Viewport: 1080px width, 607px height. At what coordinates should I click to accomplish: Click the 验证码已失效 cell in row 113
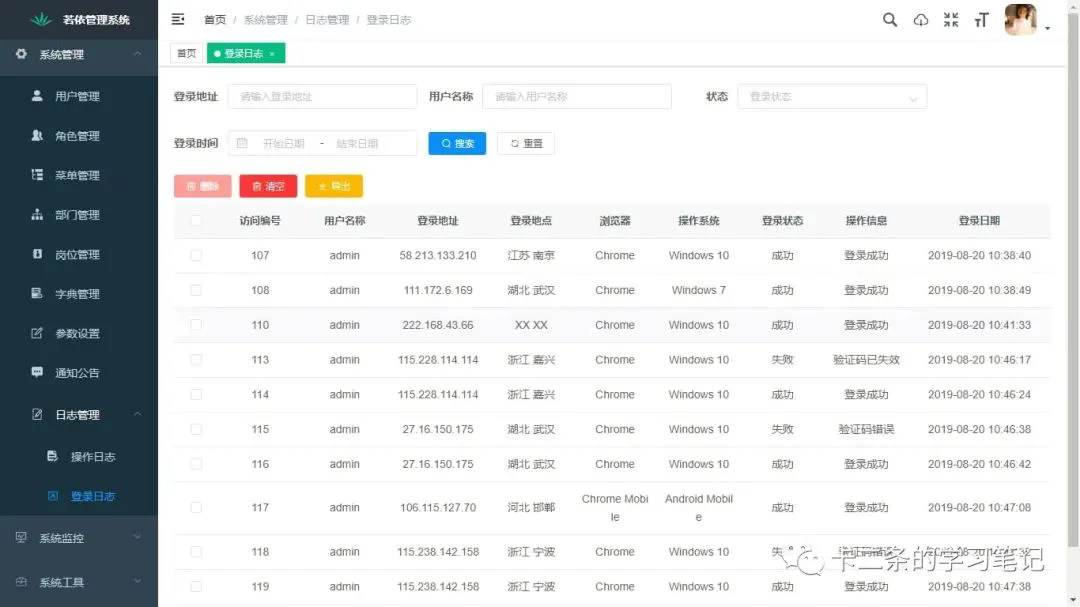click(x=866, y=360)
